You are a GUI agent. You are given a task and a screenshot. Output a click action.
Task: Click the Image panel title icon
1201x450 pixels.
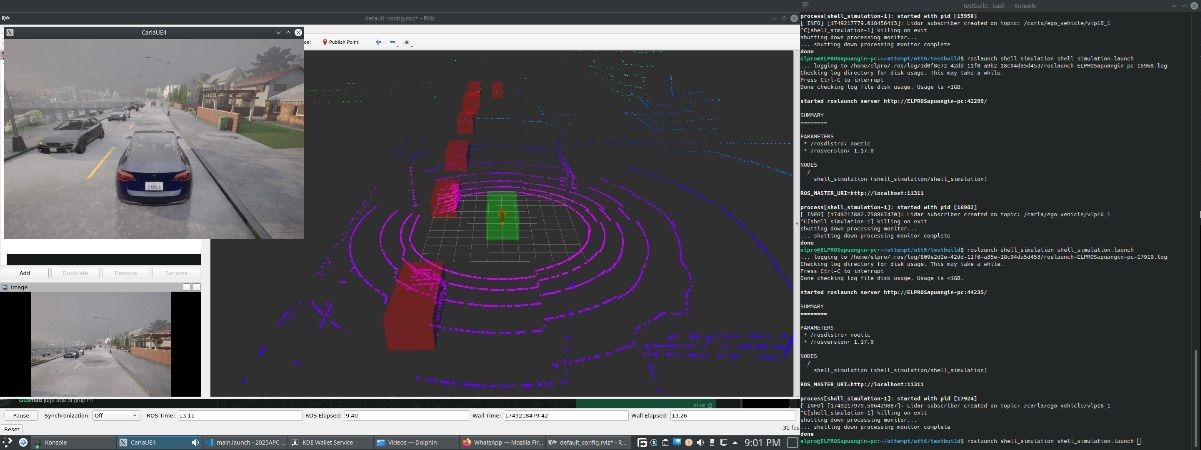[x=4, y=288]
